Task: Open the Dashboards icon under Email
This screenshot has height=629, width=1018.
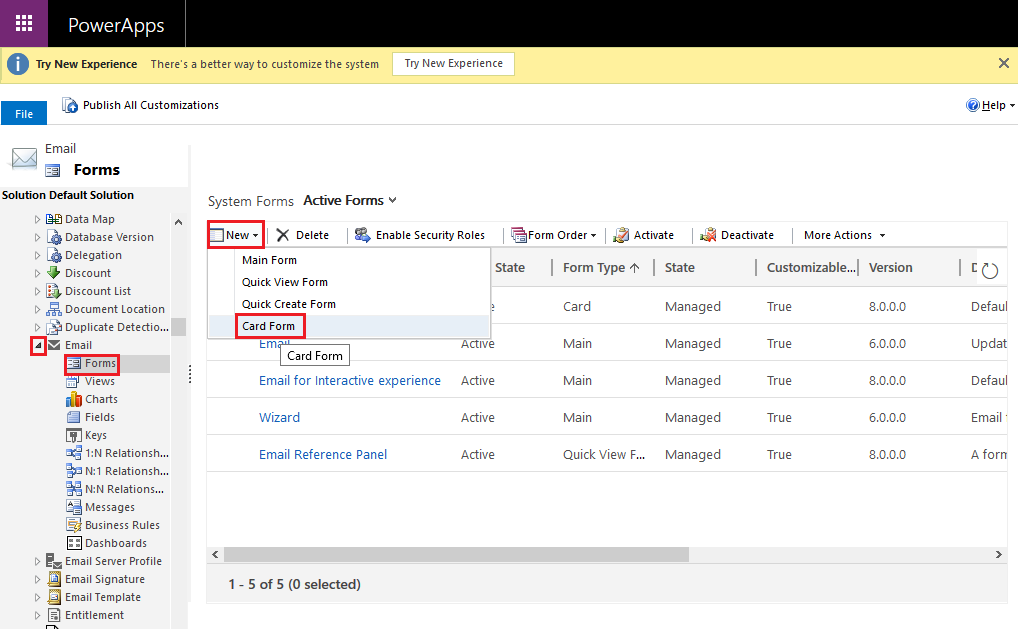Action: pos(74,543)
